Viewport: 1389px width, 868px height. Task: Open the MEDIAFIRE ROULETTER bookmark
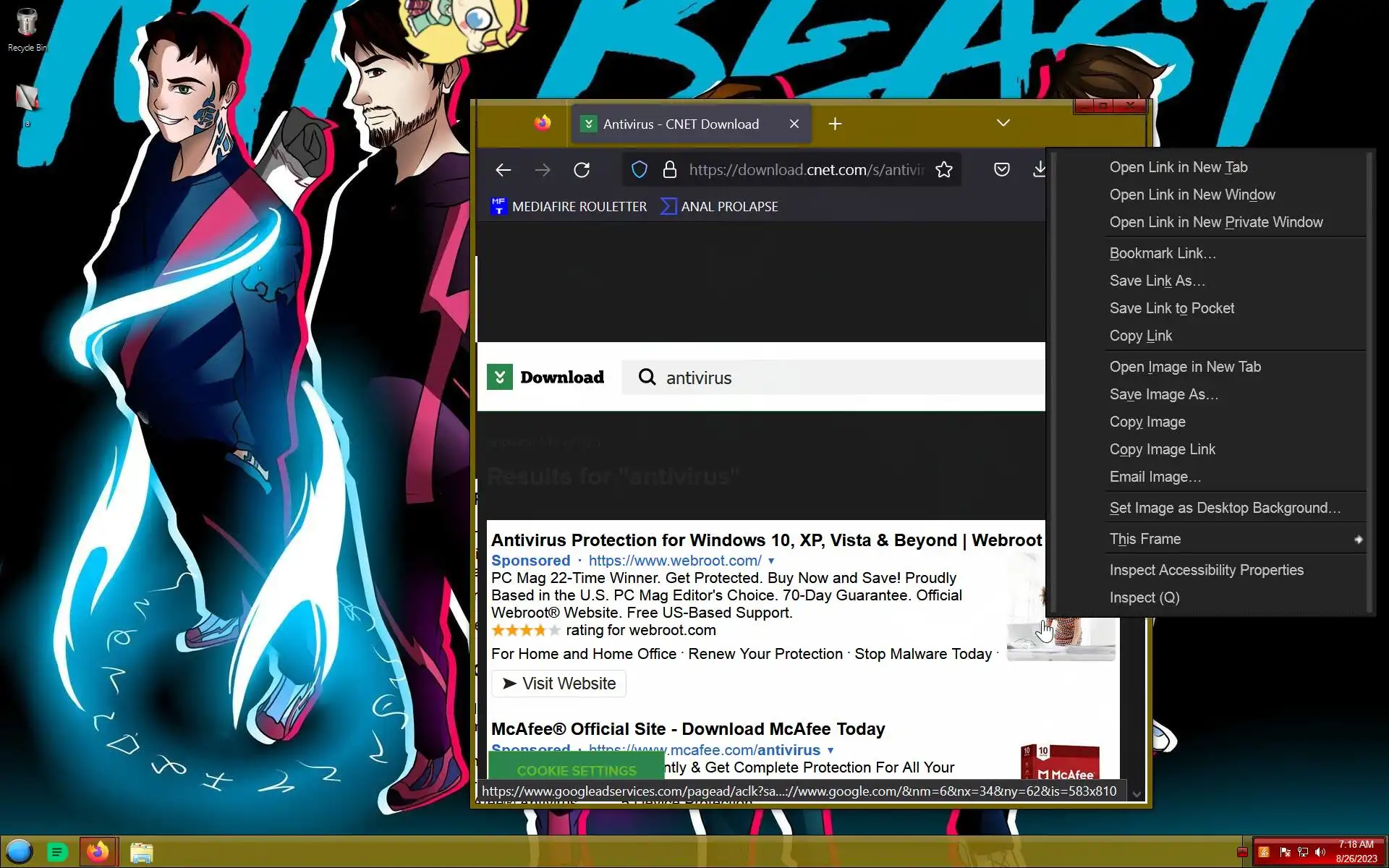pyautogui.click(x=569, y=207)
